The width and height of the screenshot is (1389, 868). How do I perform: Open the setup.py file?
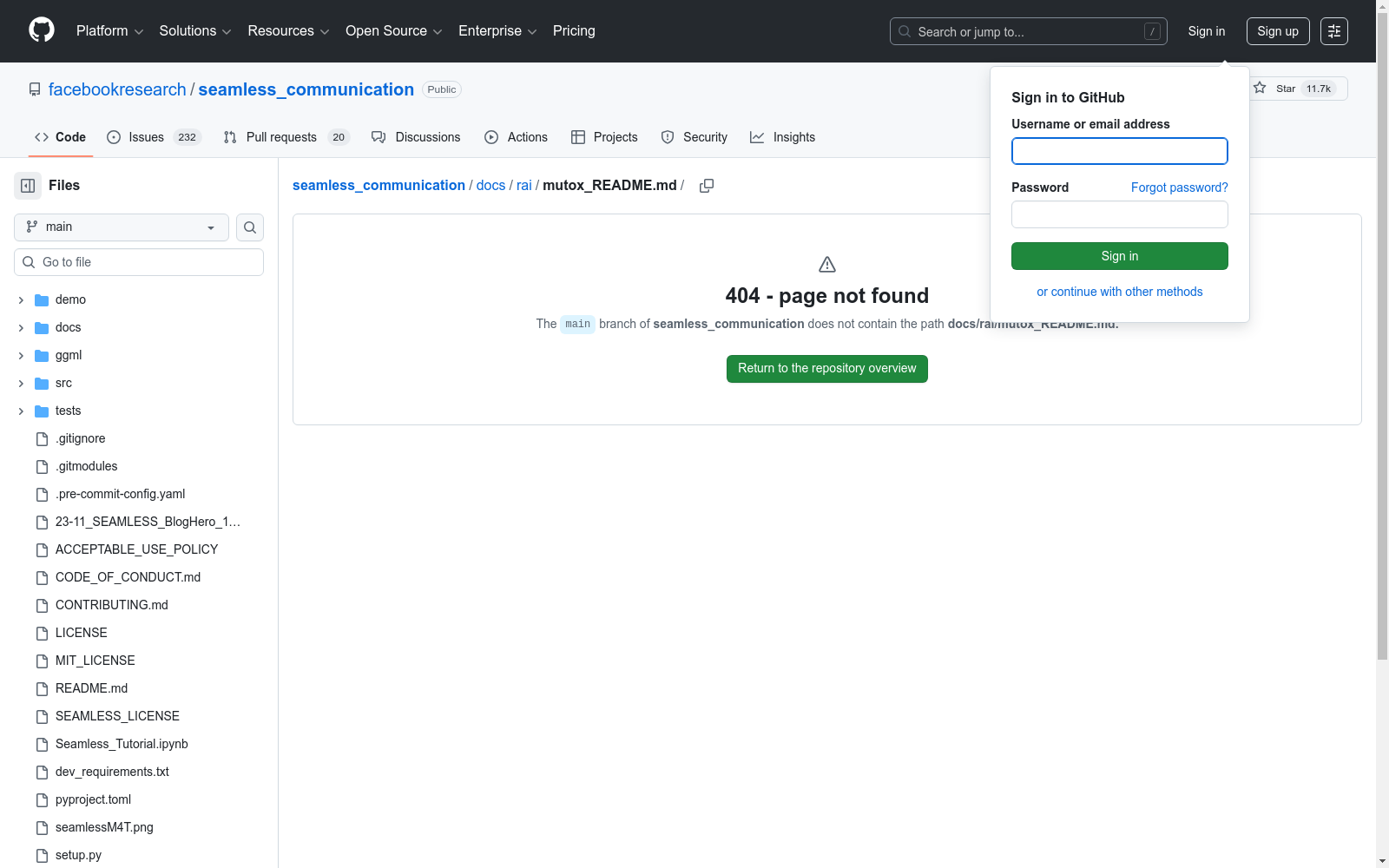[78, 856]
